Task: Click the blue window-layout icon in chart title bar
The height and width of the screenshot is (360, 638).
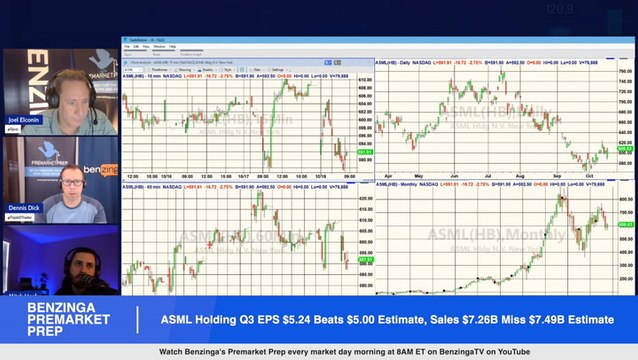Action: (x=328, y=62)
